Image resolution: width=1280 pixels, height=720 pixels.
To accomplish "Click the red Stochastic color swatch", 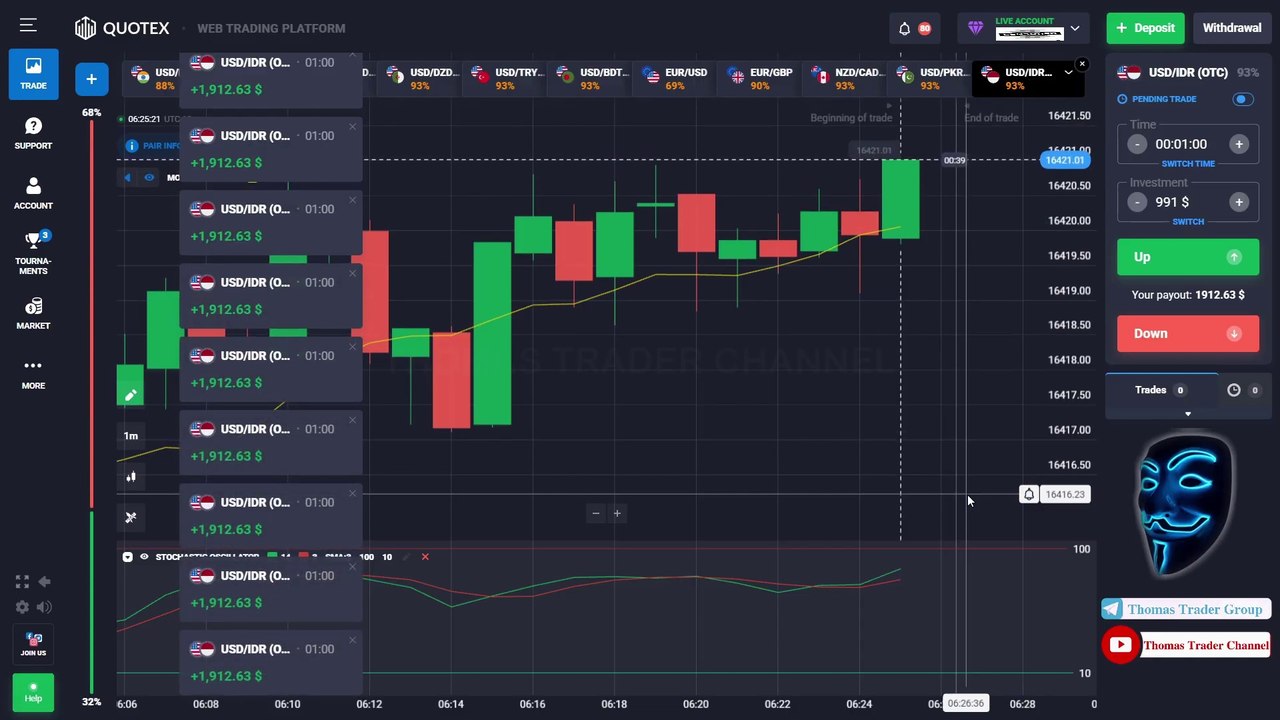I will [x=305, y=557].
